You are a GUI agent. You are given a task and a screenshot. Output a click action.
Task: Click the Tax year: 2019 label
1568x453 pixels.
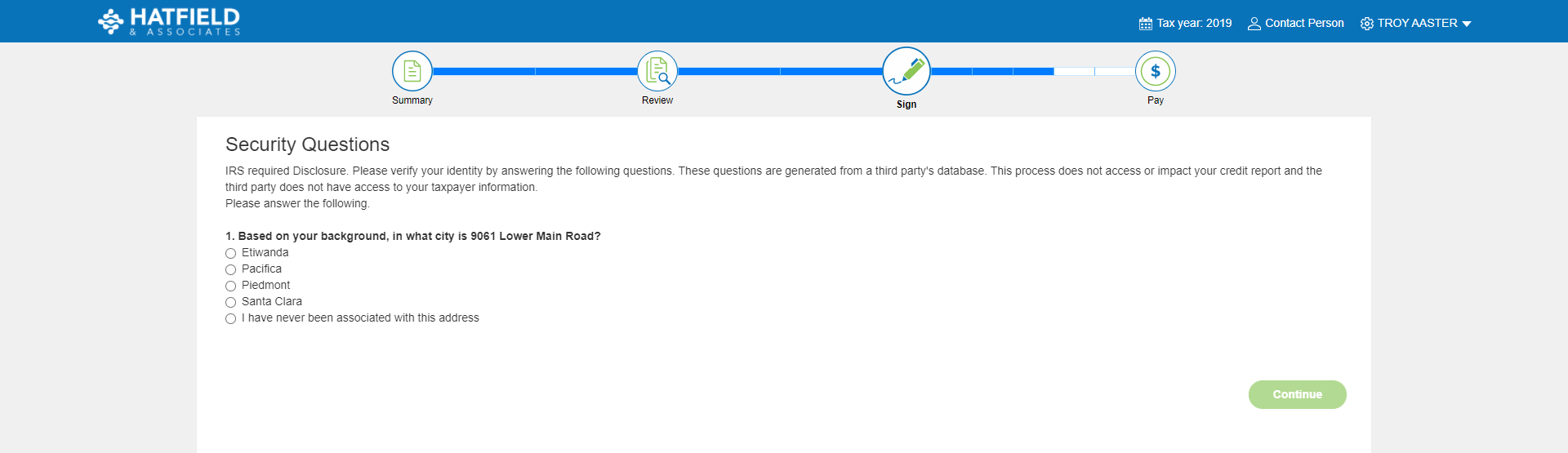[1194, 23]
